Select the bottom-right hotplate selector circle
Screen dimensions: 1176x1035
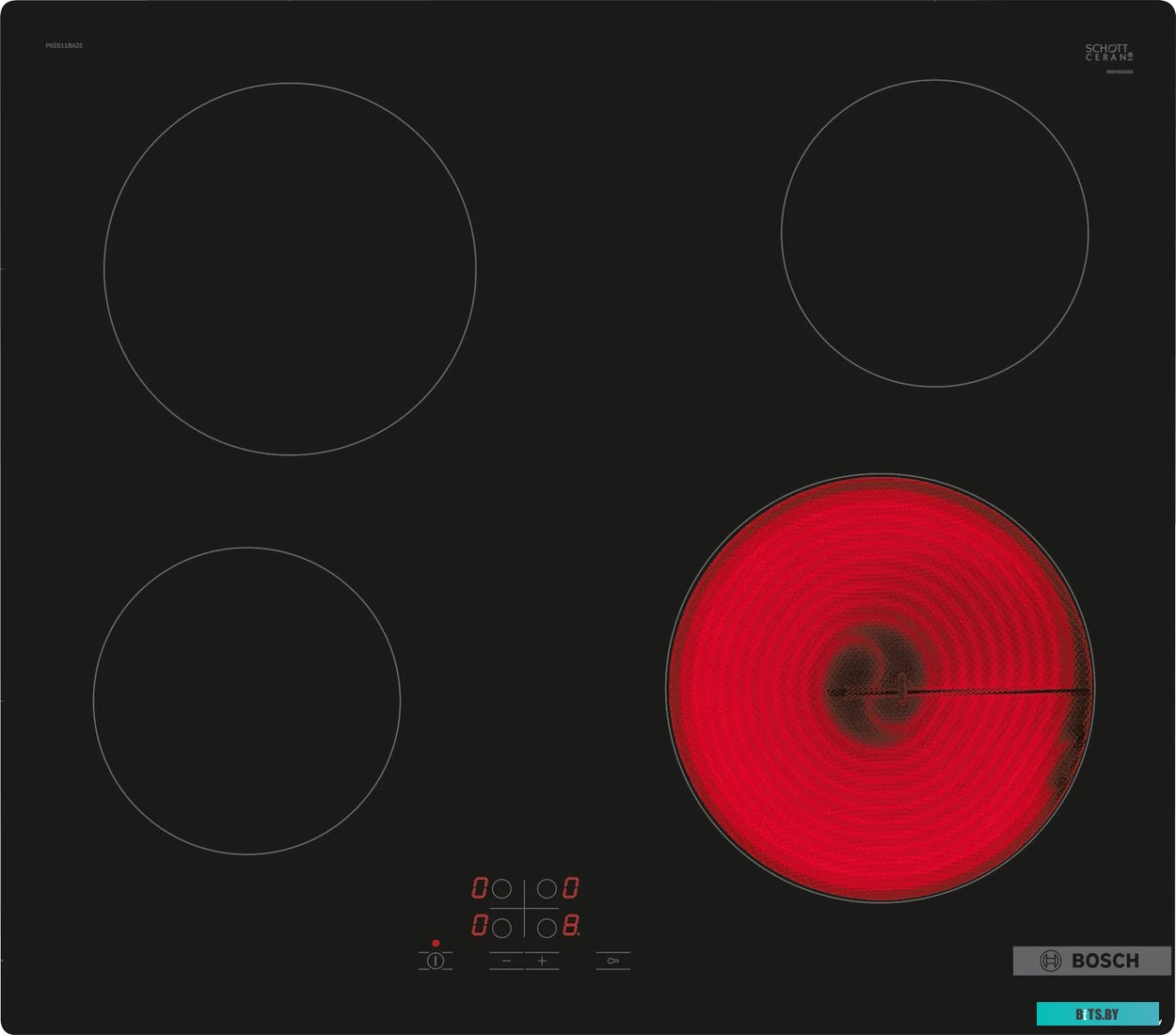(x=547, y=928)
